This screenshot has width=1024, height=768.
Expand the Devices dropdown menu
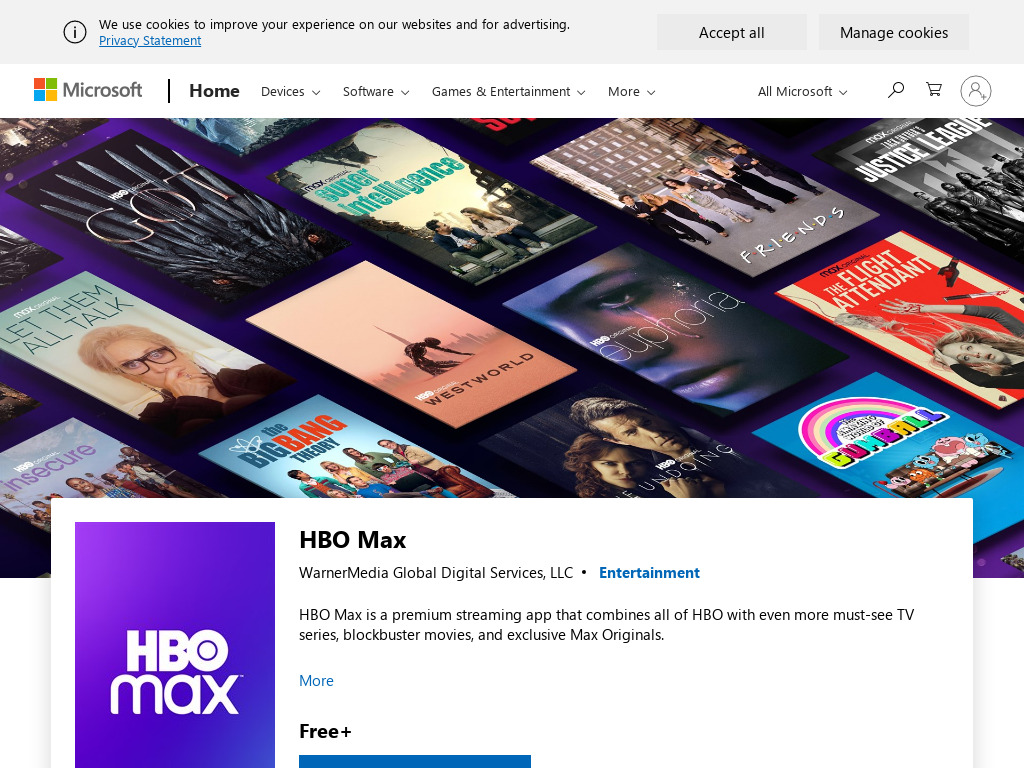pos(291,91)
